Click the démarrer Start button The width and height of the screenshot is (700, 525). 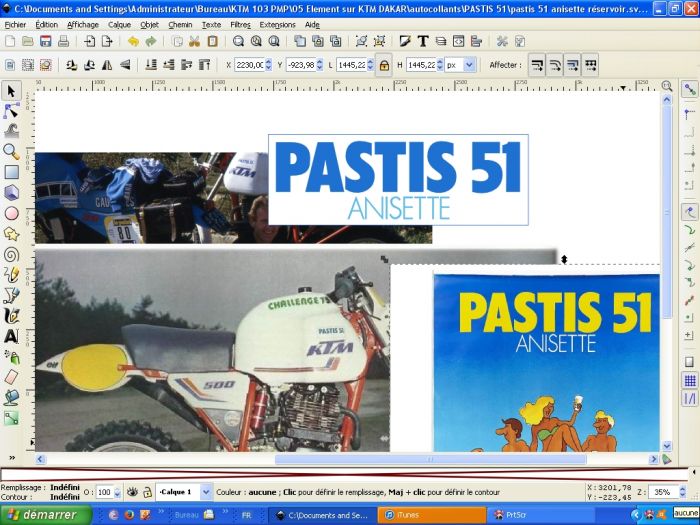coord(45,515)
